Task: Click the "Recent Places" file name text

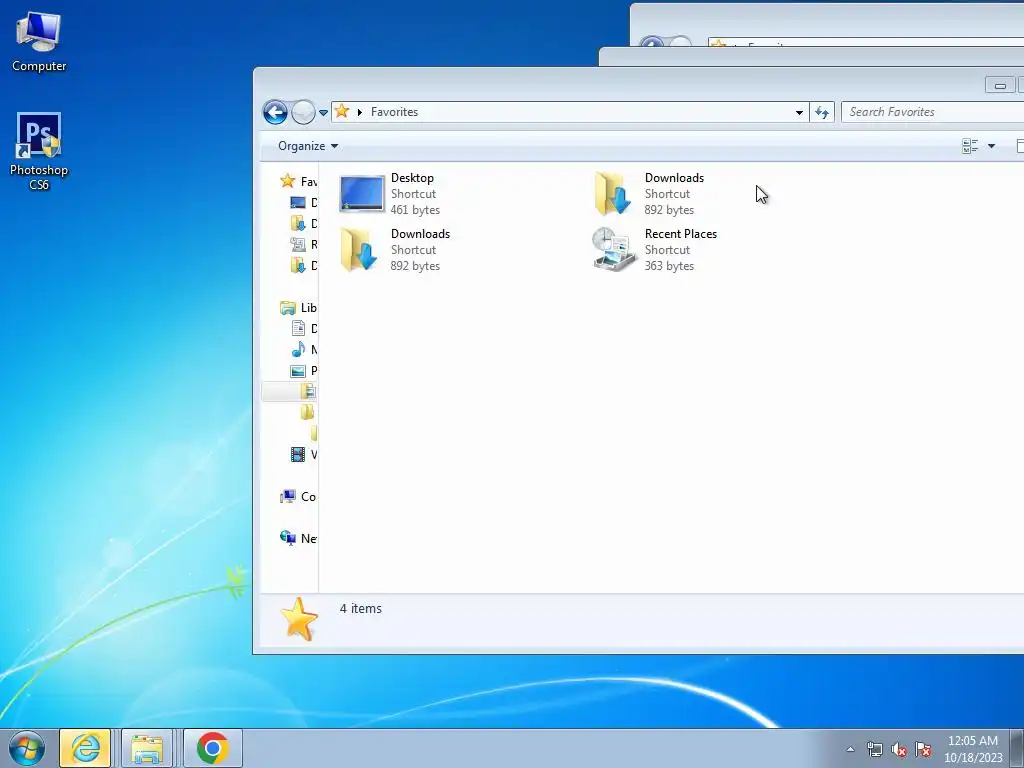Action: (680, 234)
